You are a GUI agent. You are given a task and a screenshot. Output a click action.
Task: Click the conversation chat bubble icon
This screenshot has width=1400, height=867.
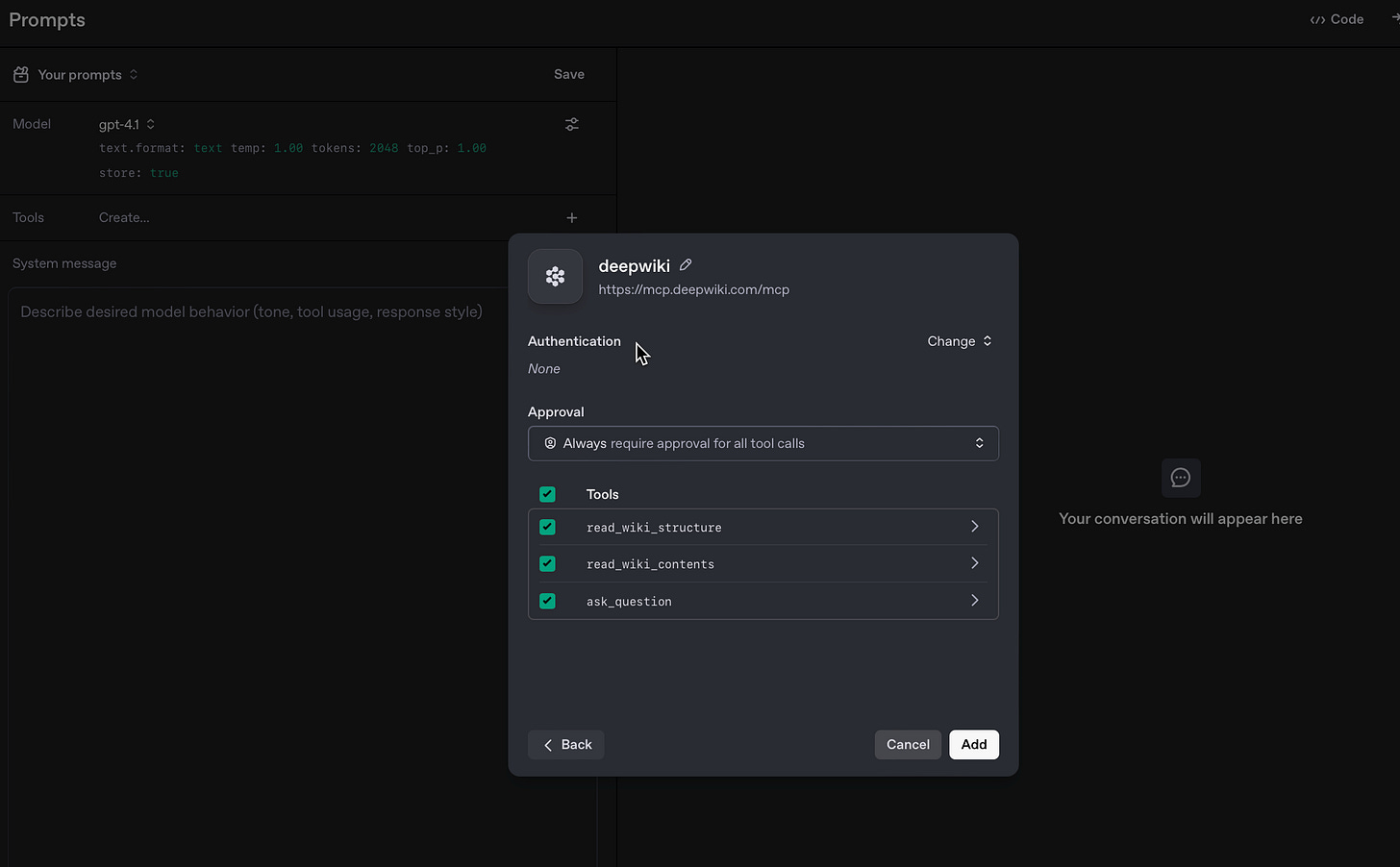click(1181, 478)
